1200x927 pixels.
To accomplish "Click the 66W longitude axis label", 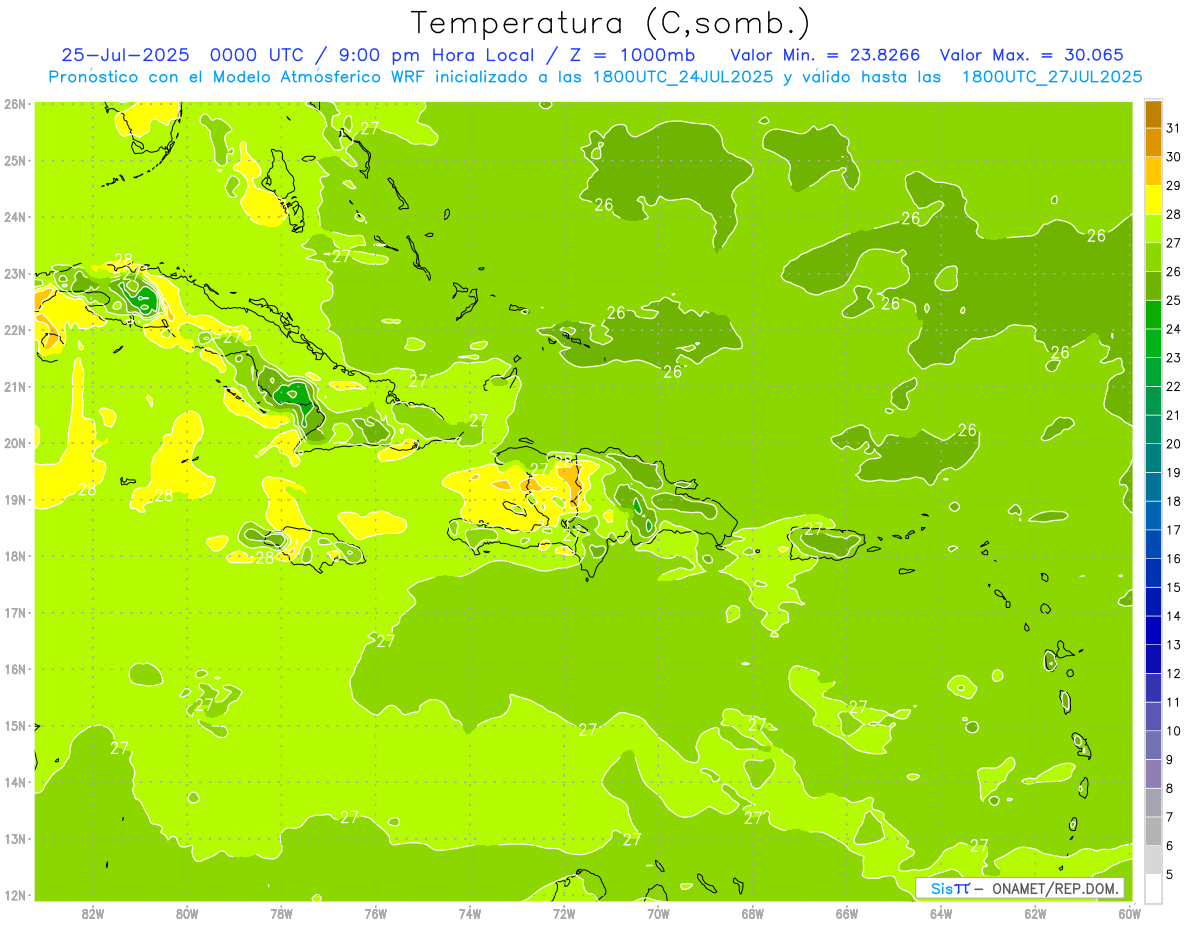I will [x=847, y=912].
